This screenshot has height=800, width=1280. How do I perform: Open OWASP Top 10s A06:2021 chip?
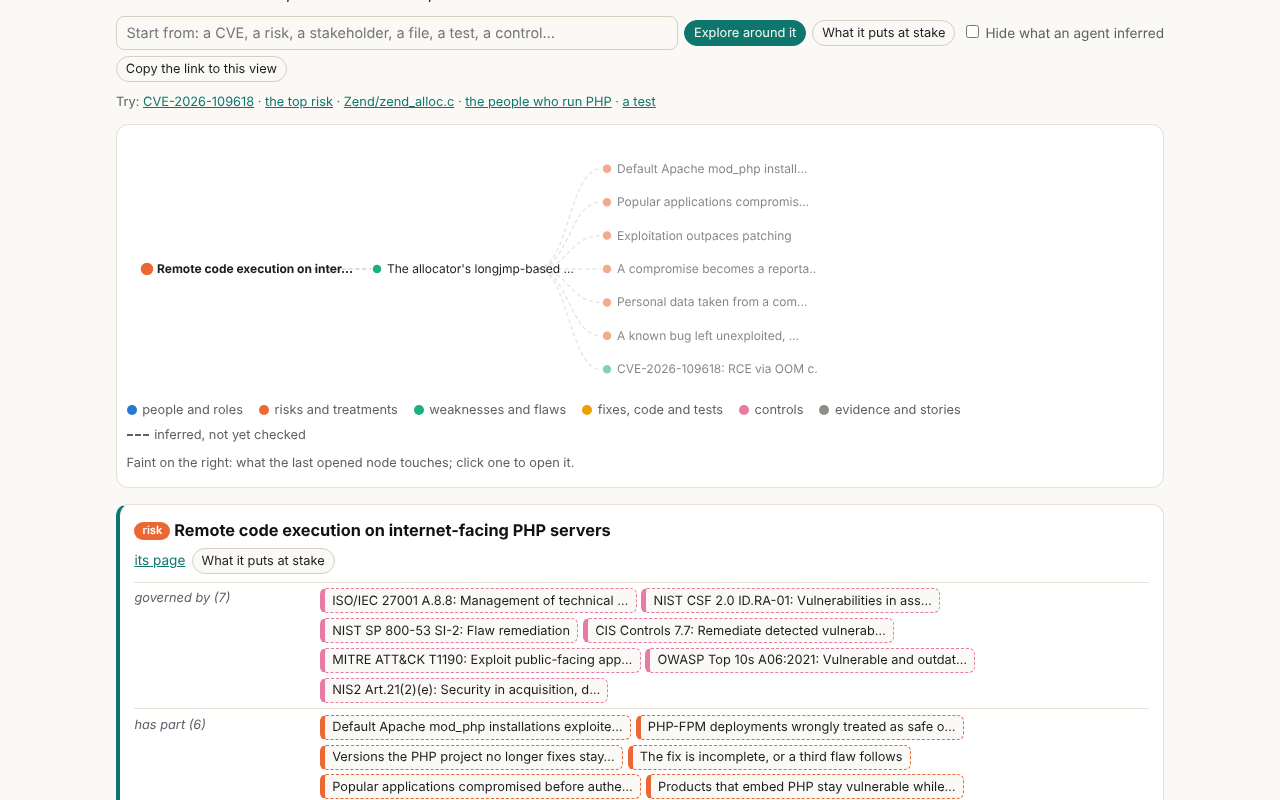(x=810, y=660)
